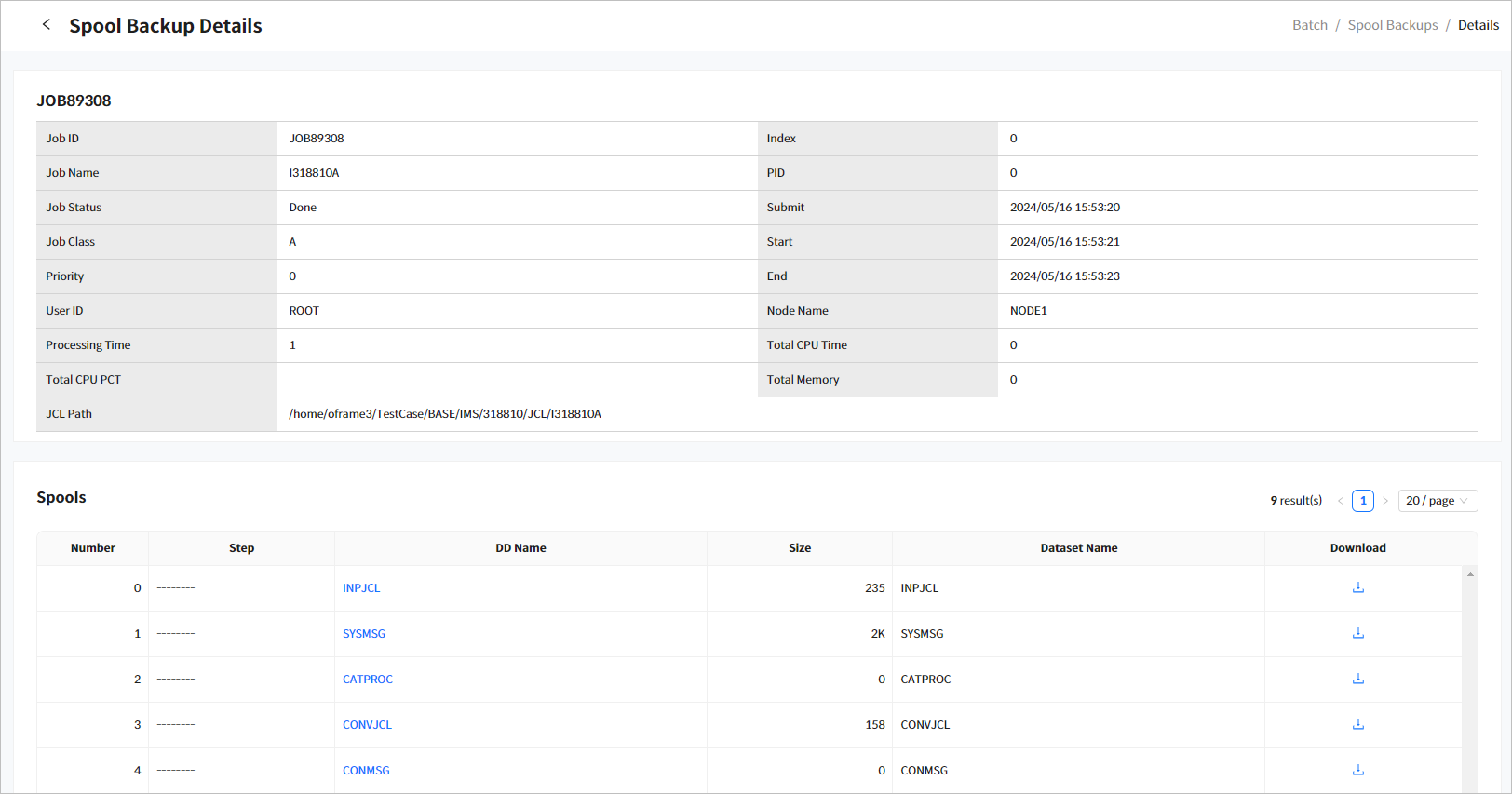Viewport: 1512px width, 794px height.
Task: Open the CATPROC DD name link
Action: [x=367, y=680]
